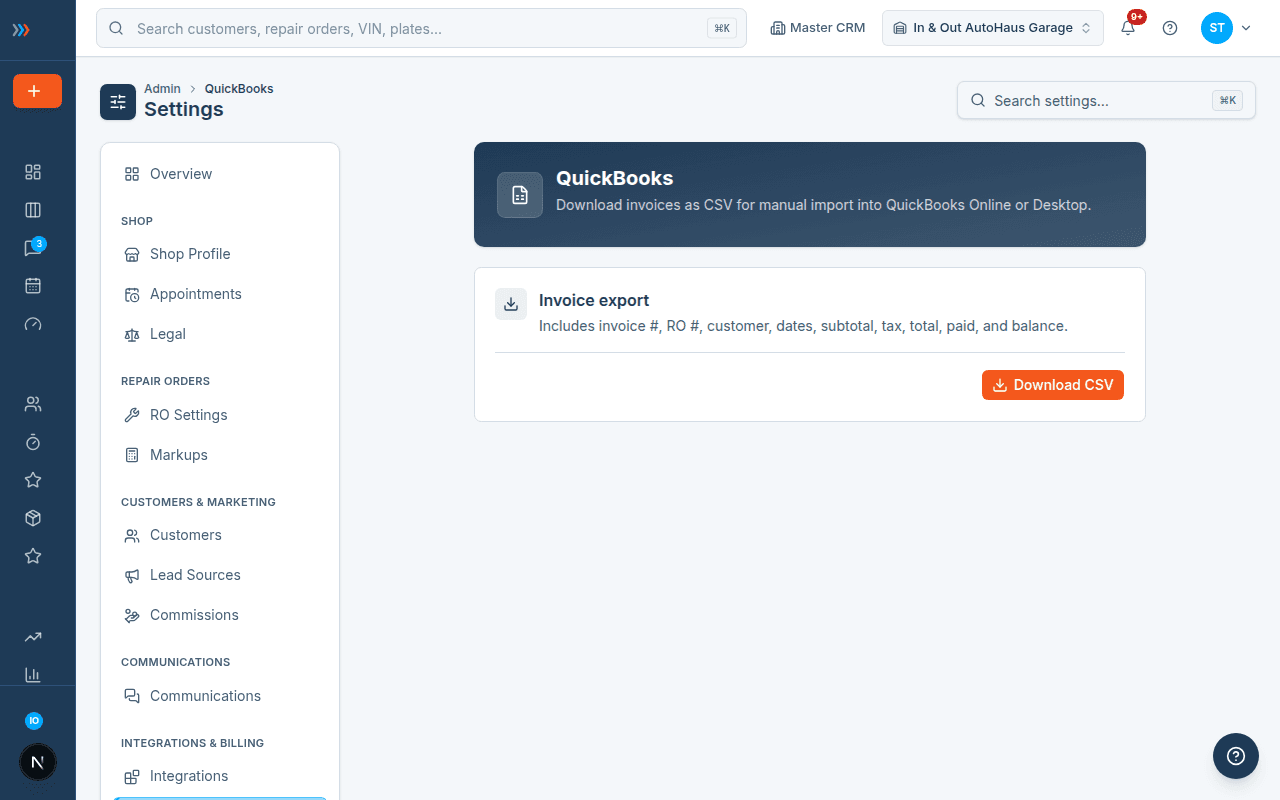Viewport: 1280px width, 800px height.
Task: Open Integrations settings
Action: pos(220,776)
